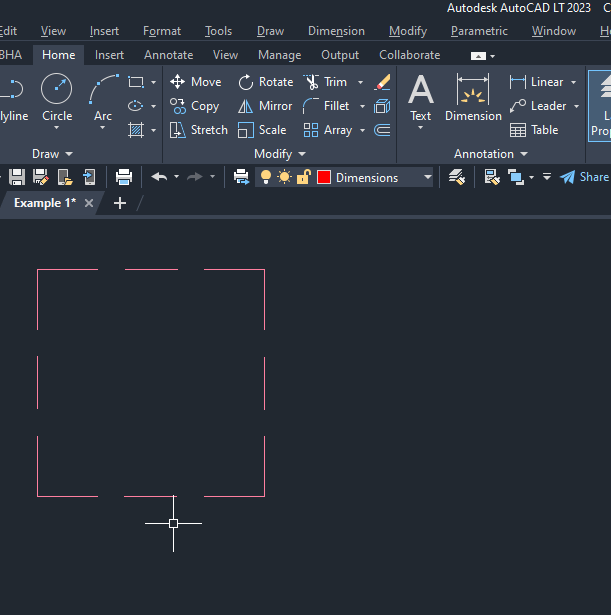Click the Undo arrow

159,177
